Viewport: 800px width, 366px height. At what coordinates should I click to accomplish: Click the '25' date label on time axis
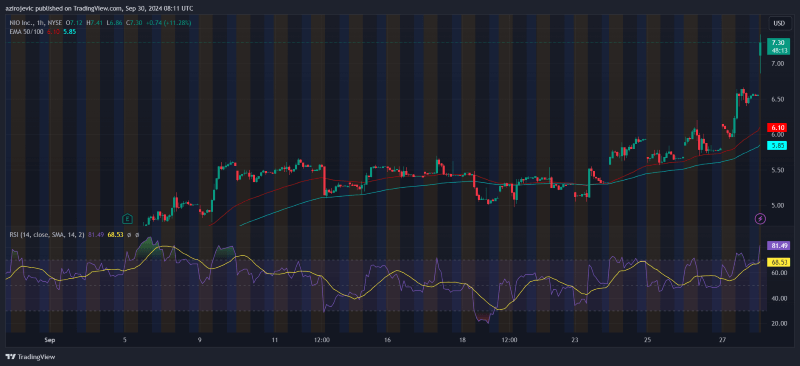tap(647, 339)
